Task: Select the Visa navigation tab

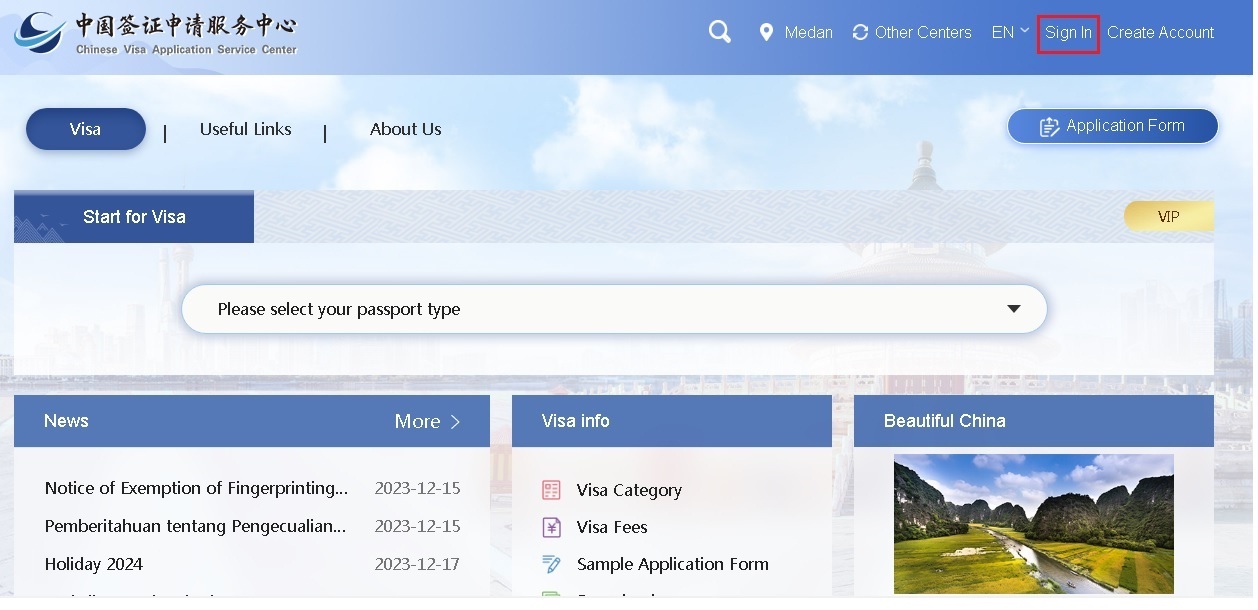Action: (x=86, y=129)
